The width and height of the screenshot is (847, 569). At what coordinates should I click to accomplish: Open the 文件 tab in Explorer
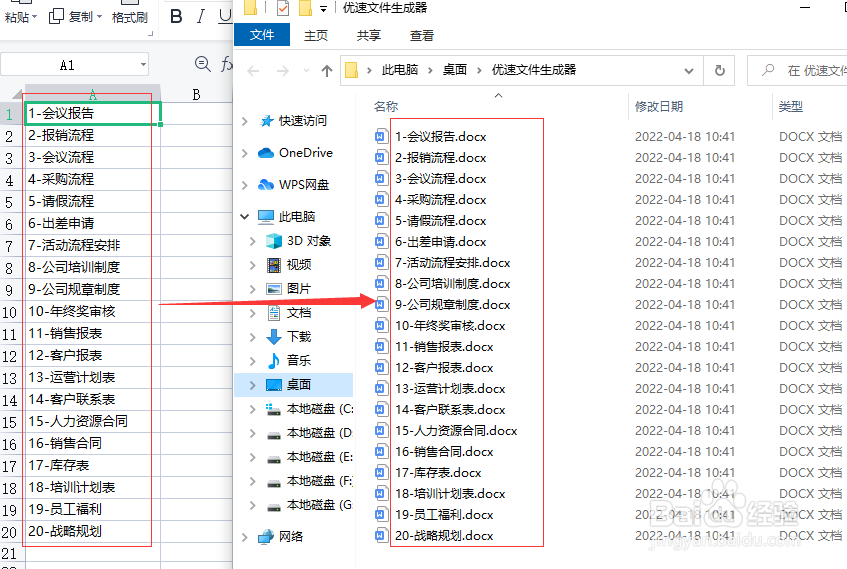click(262, 35)
